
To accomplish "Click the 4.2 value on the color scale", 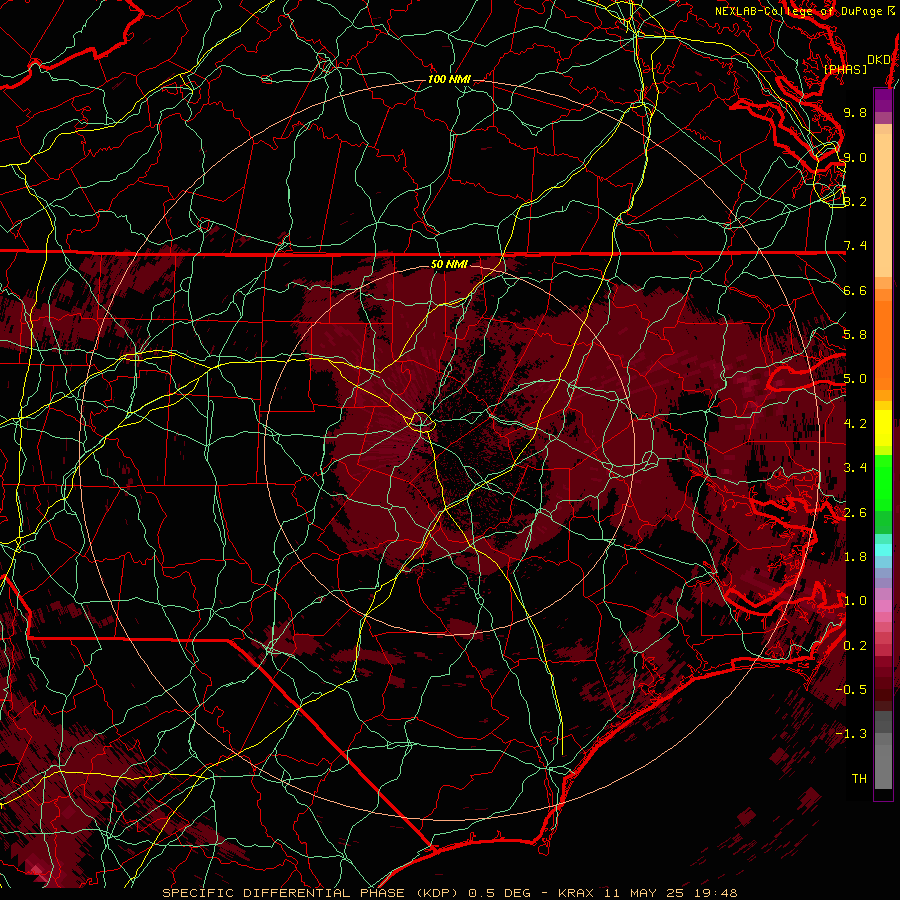I will pyautogui.click(x=855, y=424).
